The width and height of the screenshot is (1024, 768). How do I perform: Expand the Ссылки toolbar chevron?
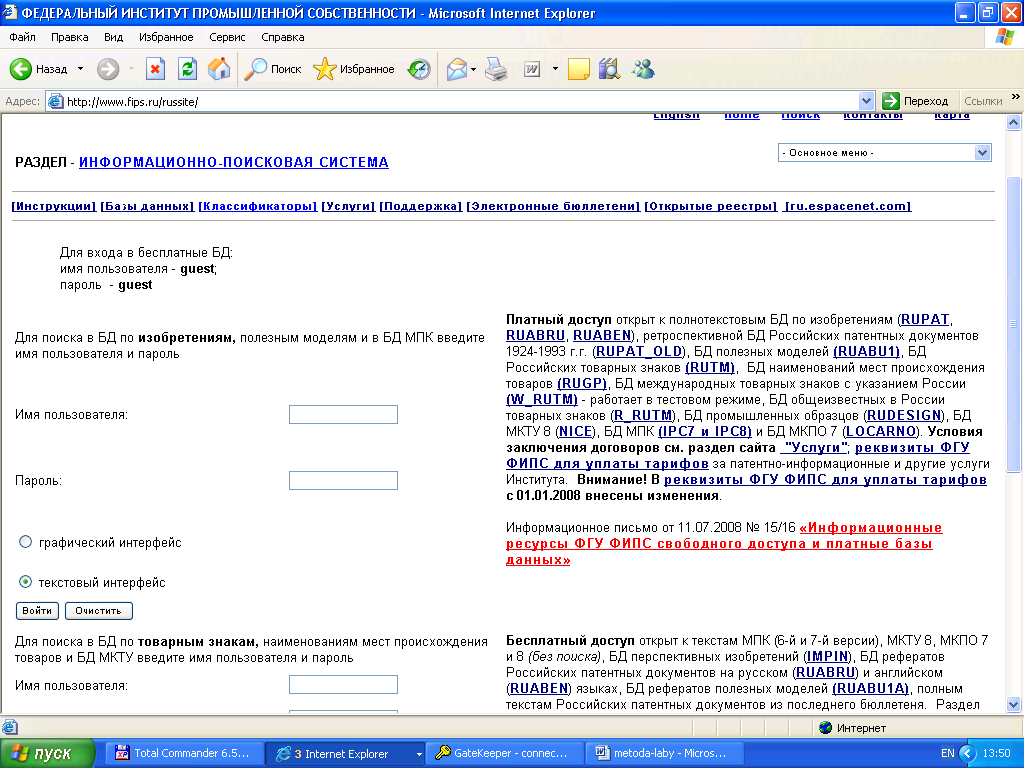pos(1016,97)
